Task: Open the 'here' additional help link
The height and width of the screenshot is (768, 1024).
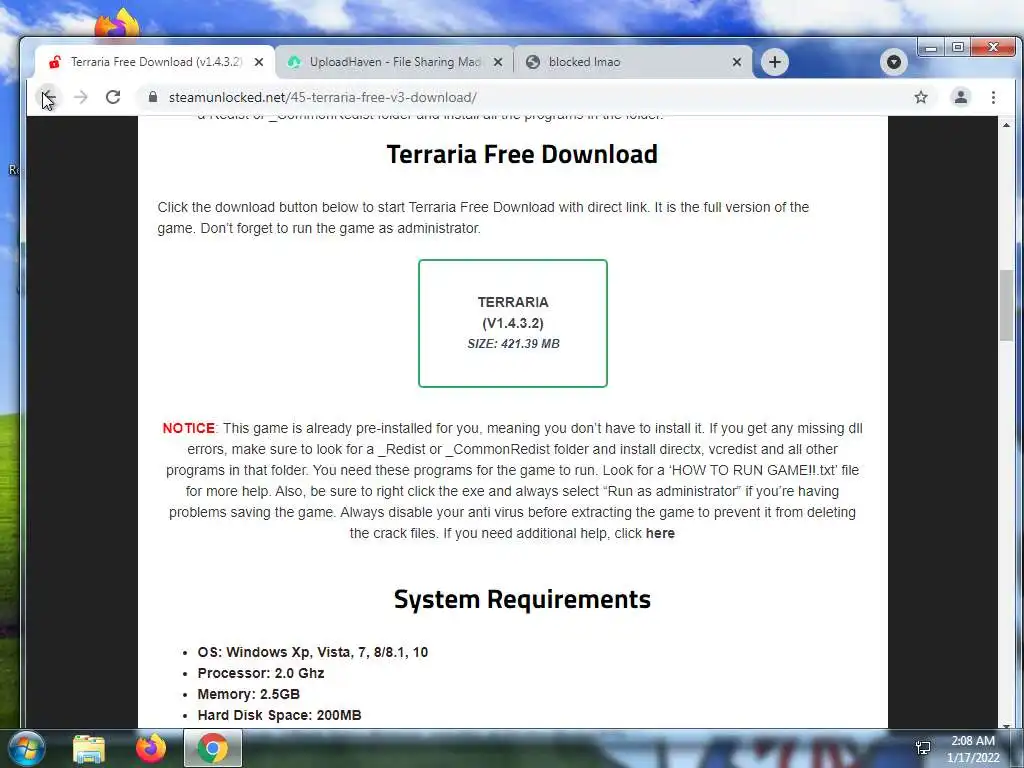Action: click(x=660, y=534)
